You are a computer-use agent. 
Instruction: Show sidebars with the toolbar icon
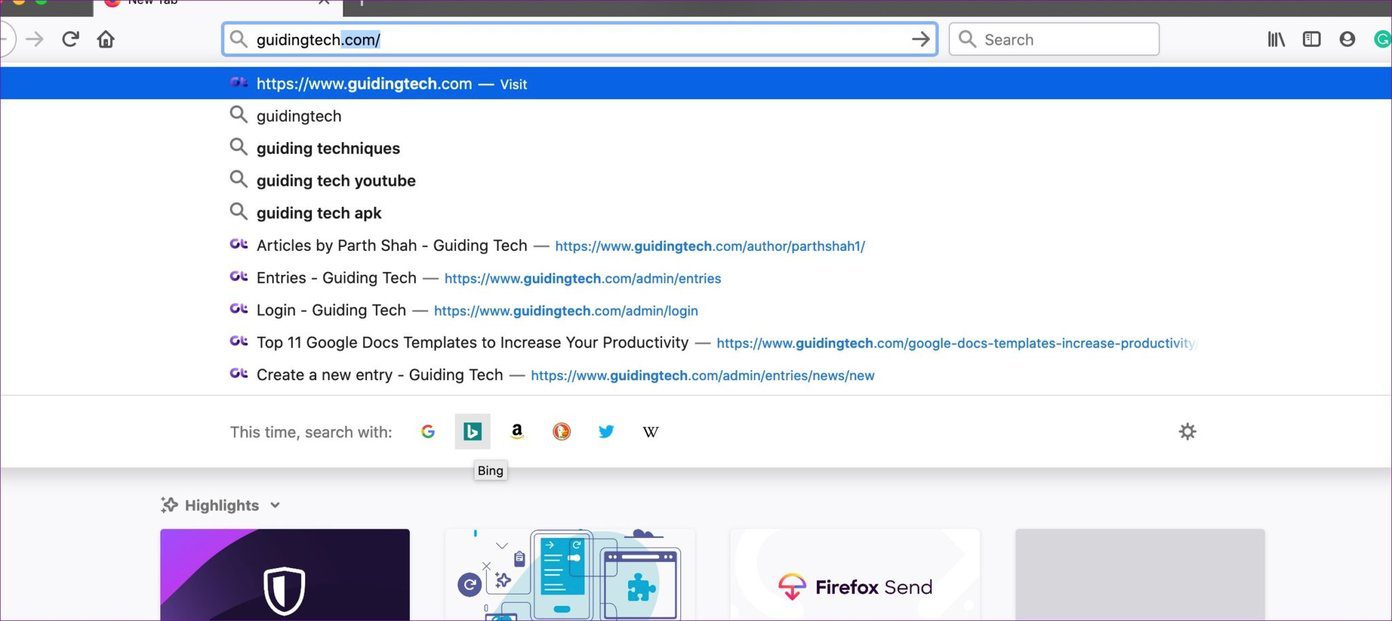coord(1312,39)
